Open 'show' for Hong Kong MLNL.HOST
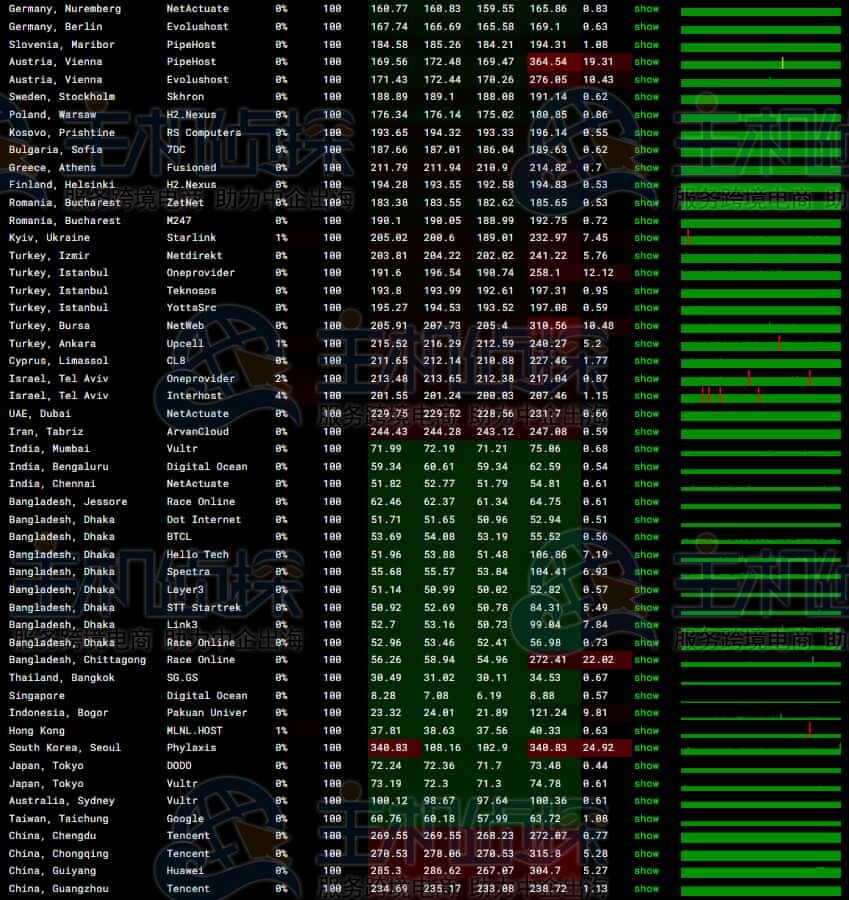849x900 pixels. click(x=646, y=731)
